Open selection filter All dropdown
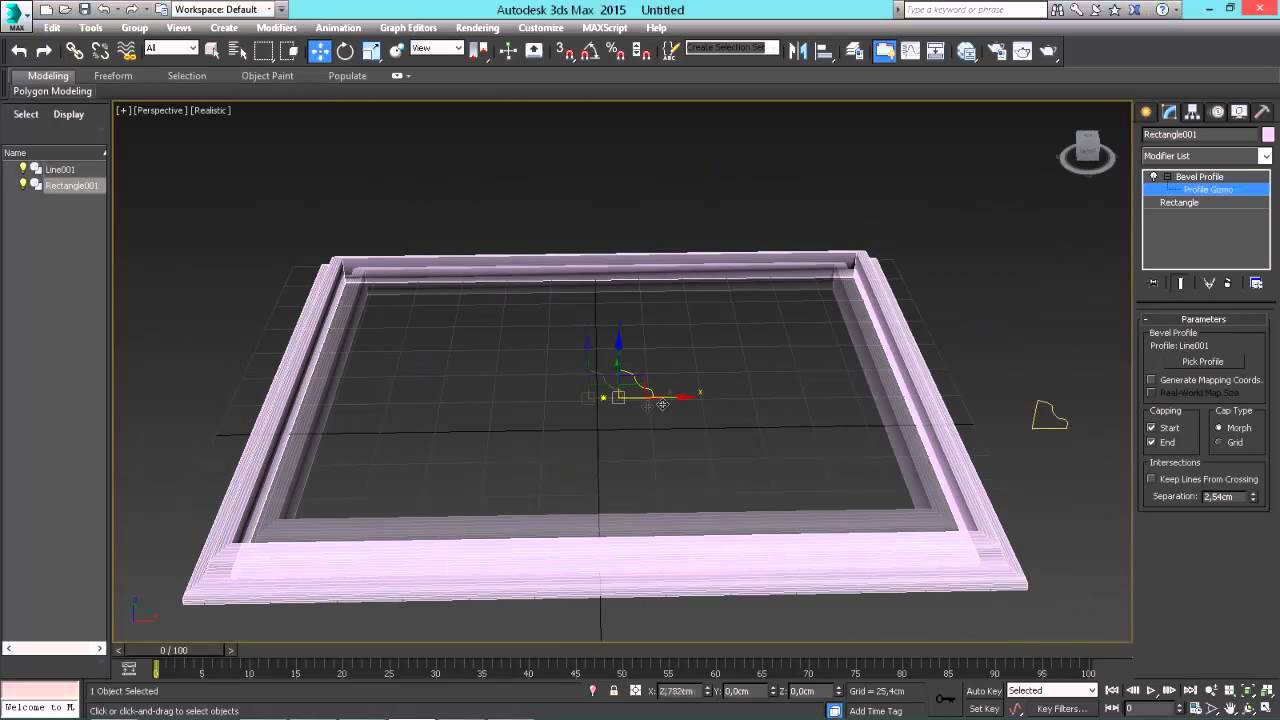This screenshot has width=1280, height=720. [x=171, y=48]
